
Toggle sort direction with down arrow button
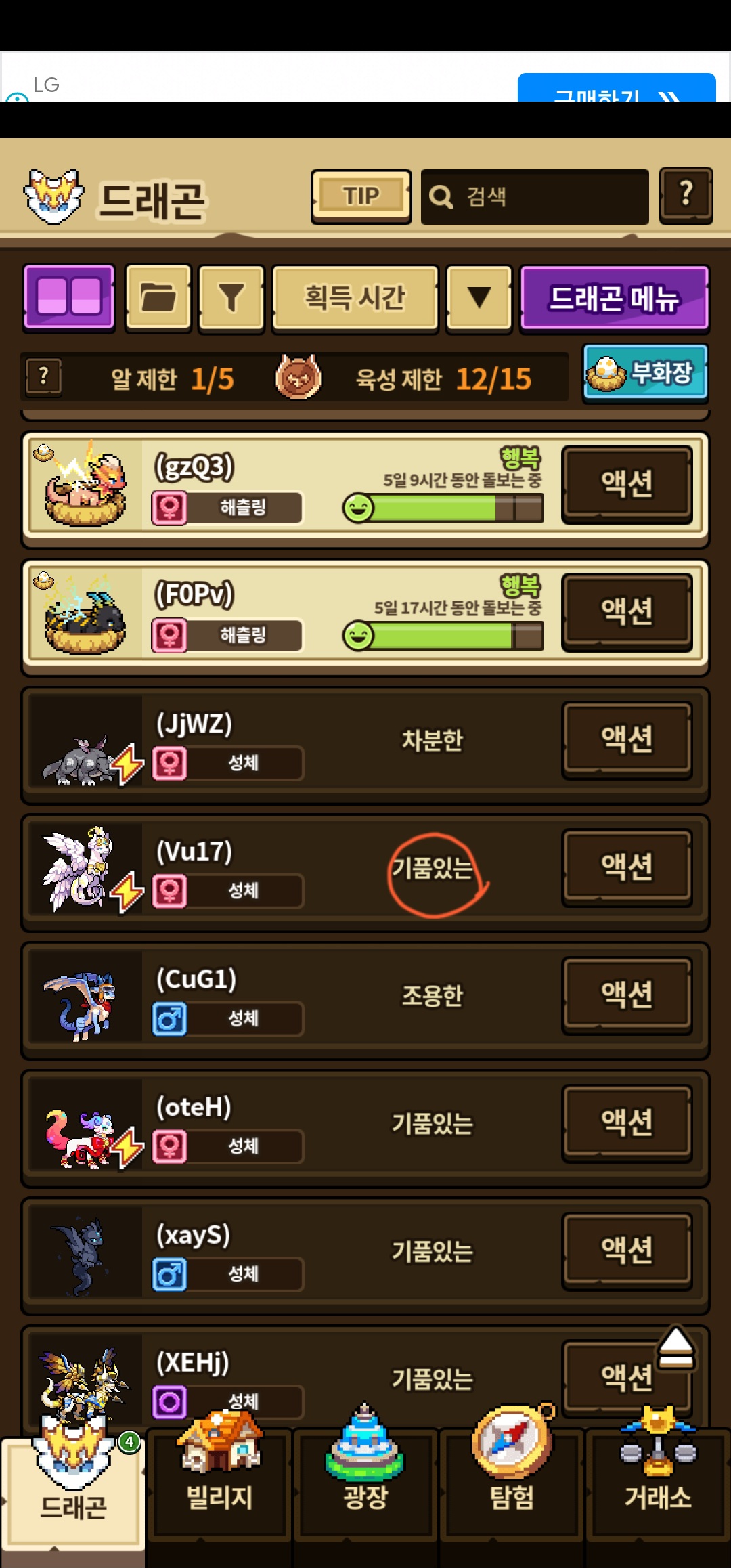tap(479, 298)
